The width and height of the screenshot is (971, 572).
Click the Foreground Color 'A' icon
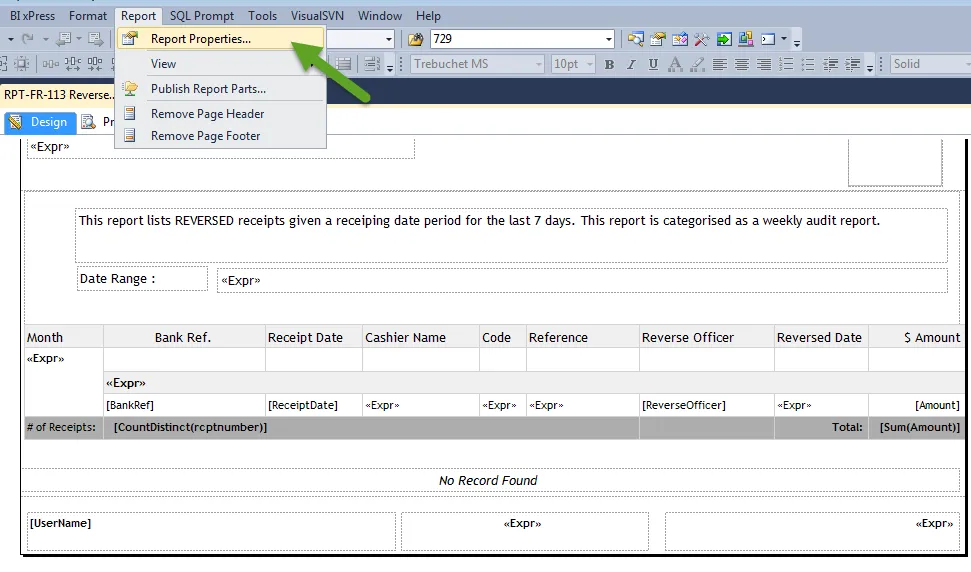(x=675, y=64)
